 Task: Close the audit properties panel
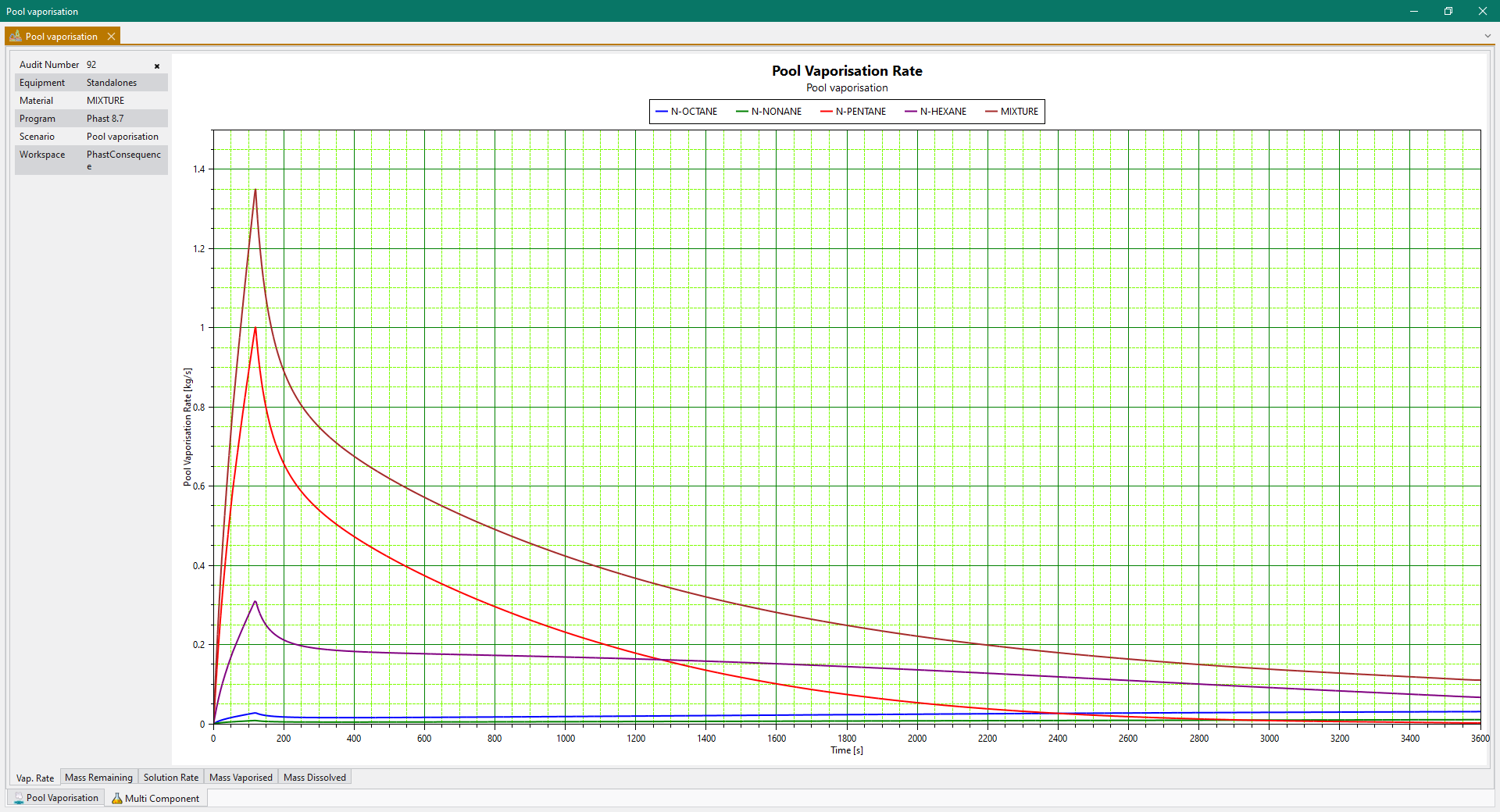[157, 66]
